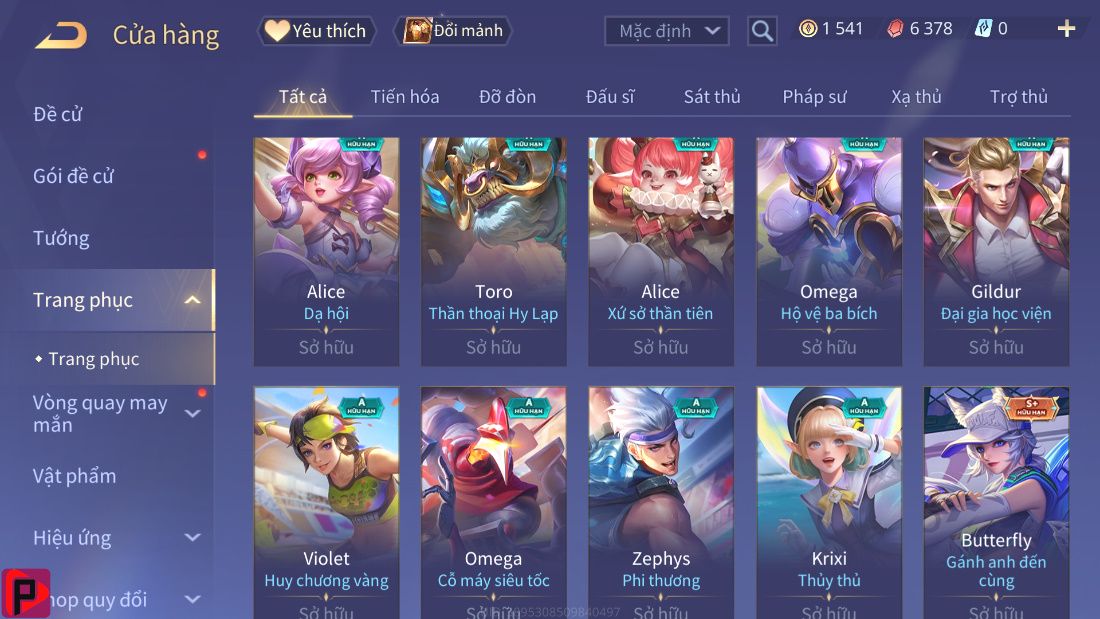Click the blue voucher ticket icon
Image resolution: width=1100 pixels, height=619 pixels.
(984, 29)
